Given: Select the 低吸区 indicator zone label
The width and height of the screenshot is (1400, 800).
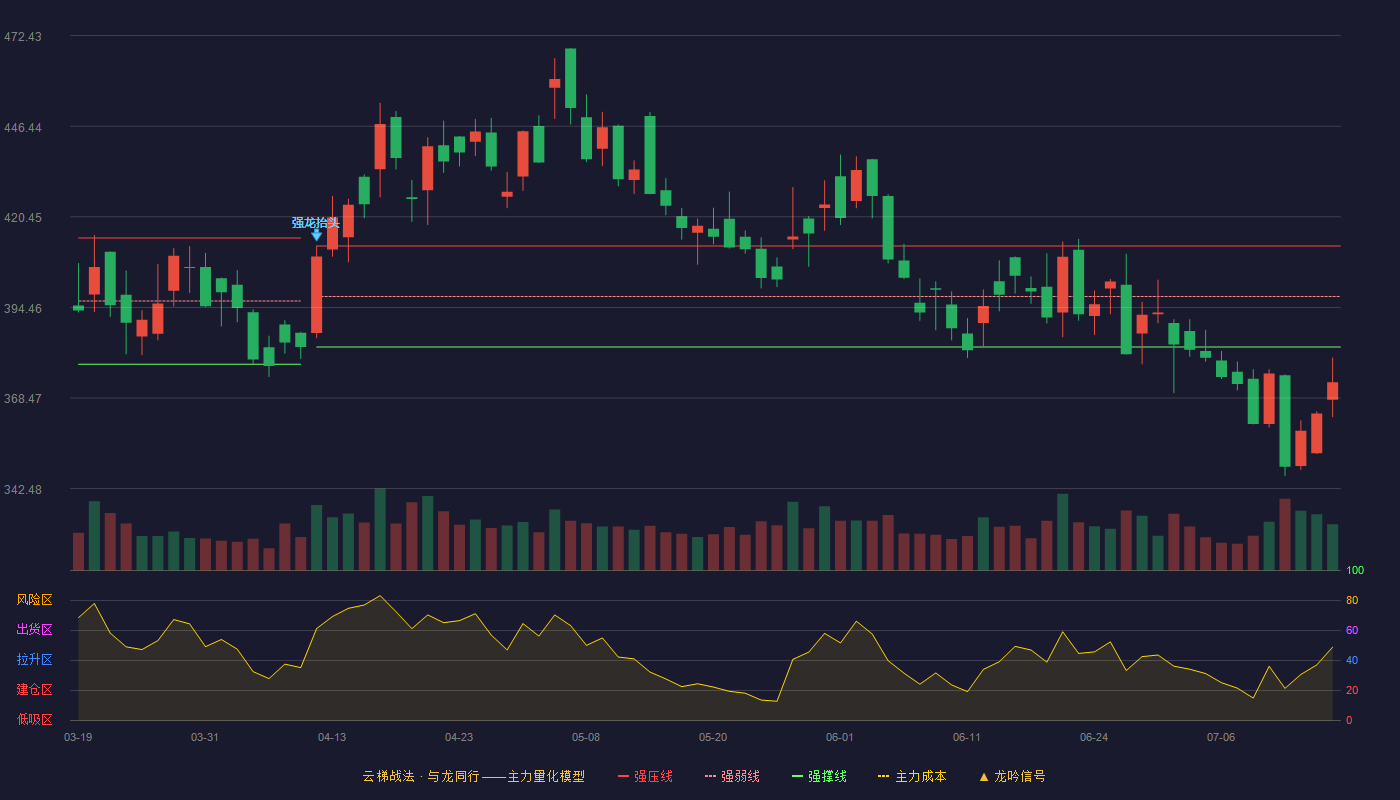Looking at the screenshot, I should point(34,720).
